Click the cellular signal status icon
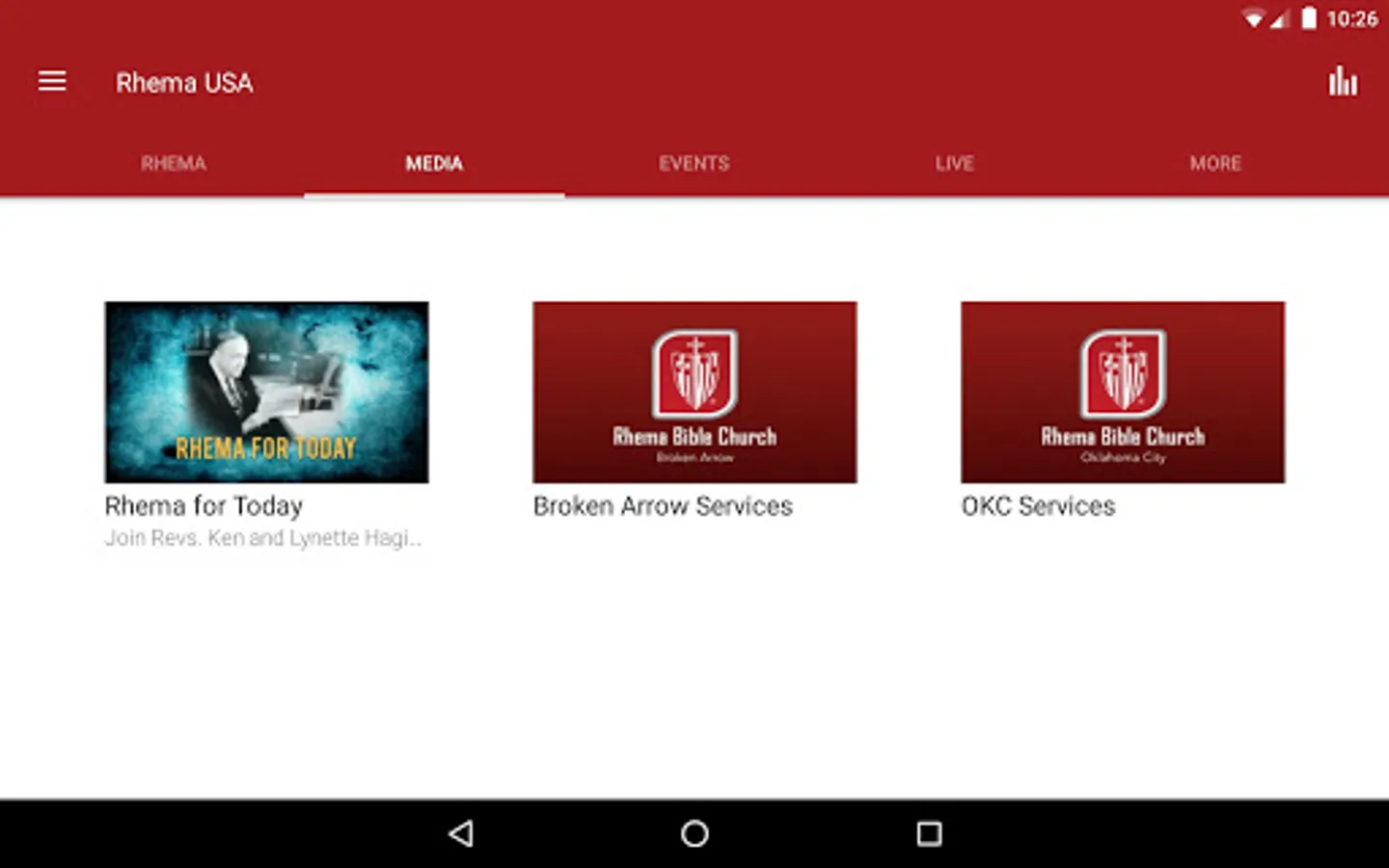Image resolution: width=1389 pixels, height=868 pixels. click(x=1279, y=18)
